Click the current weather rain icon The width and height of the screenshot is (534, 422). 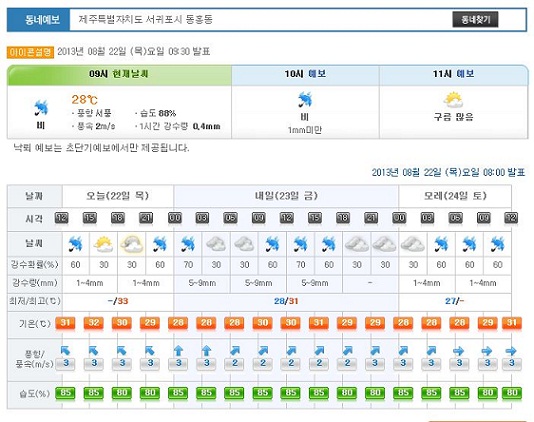coord(41,108)
